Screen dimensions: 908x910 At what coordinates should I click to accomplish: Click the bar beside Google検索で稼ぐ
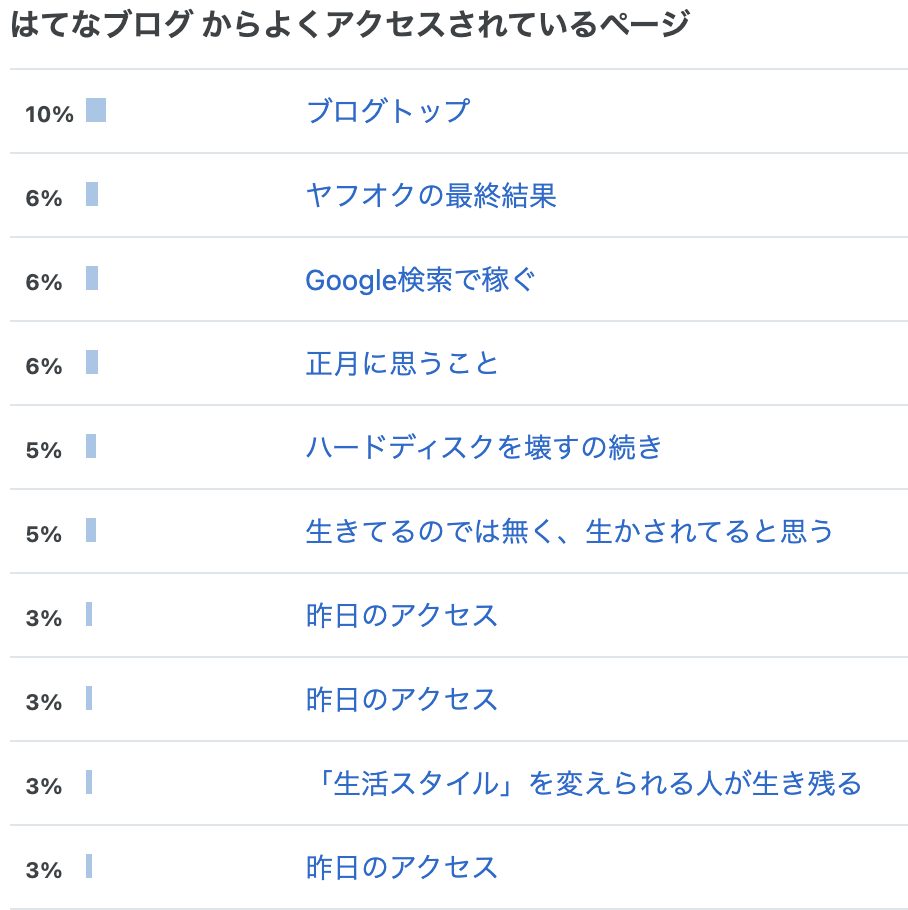(92, 278)
